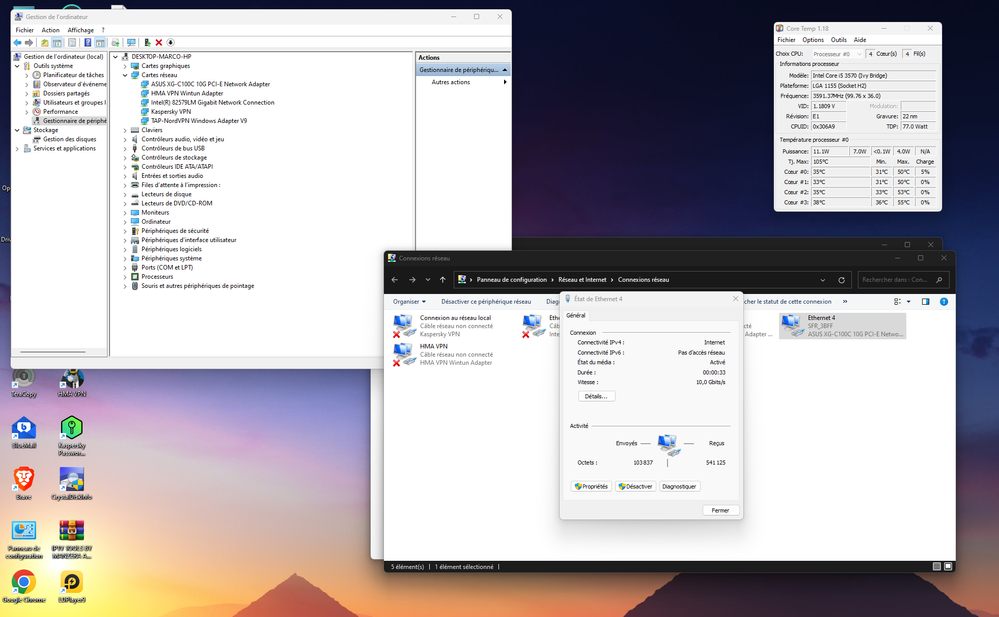This screenshot has height=617, width=999.
Task: Open the Outils menu in Core Temp
Action: pyautogui.click(x=838, y=40)
